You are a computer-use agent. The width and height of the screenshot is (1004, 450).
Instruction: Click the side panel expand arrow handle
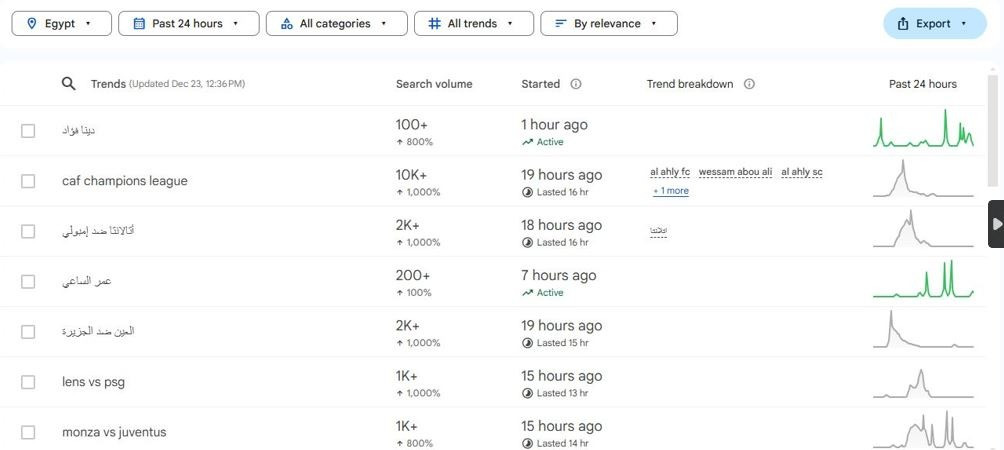(996, 224)
